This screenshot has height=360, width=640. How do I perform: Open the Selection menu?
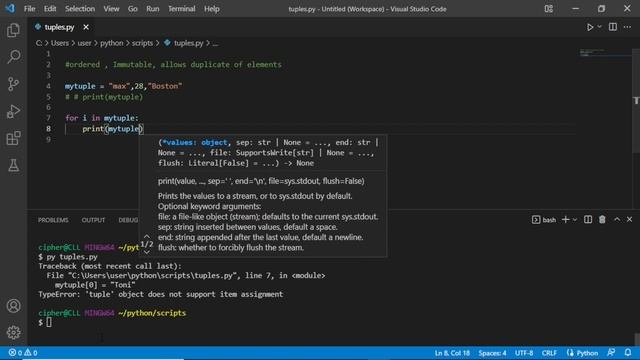pos(80,9)
